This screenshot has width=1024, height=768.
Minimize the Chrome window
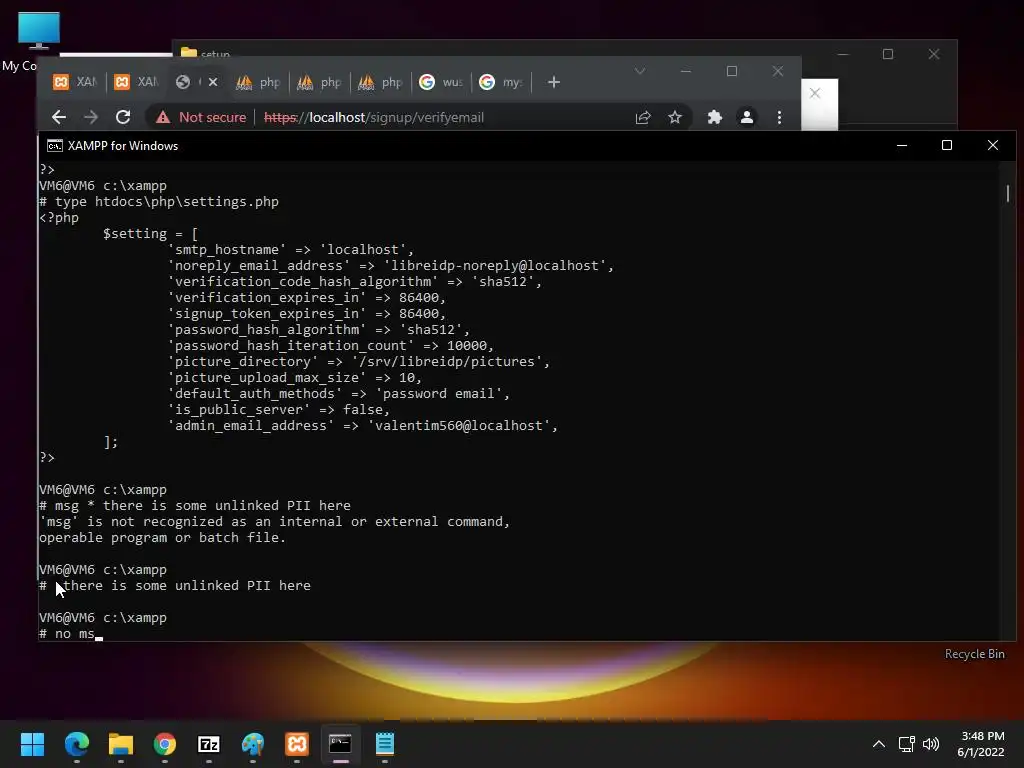point(686,71)
